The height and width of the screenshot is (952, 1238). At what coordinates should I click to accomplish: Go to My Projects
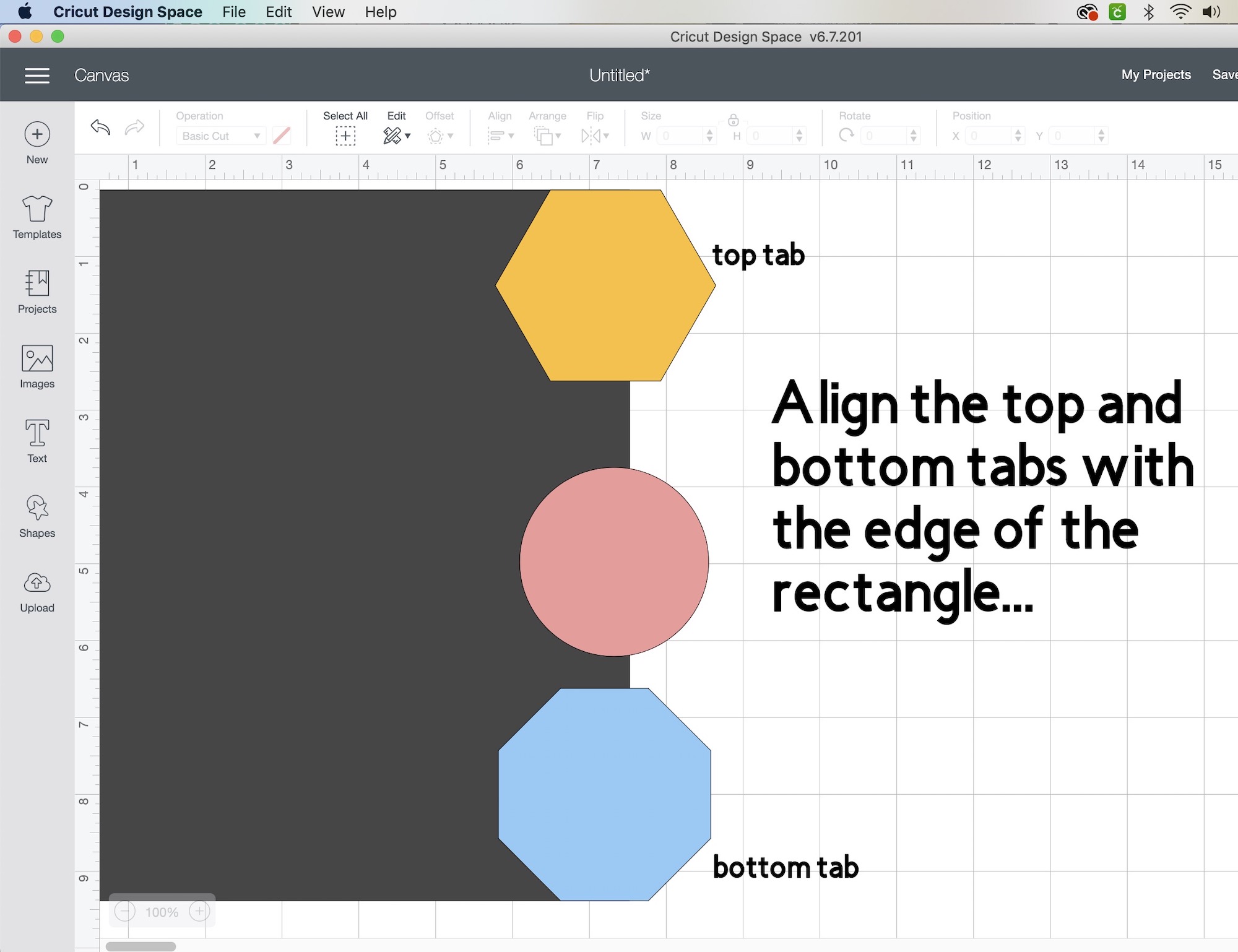pyautogui.click(x=1156, y=75)
